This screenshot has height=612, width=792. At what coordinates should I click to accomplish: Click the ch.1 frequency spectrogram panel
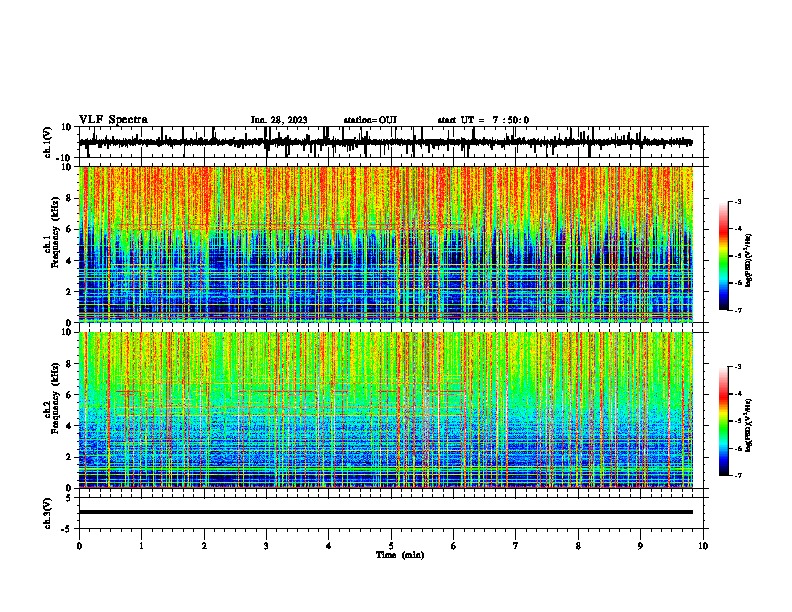click(386, 244)
